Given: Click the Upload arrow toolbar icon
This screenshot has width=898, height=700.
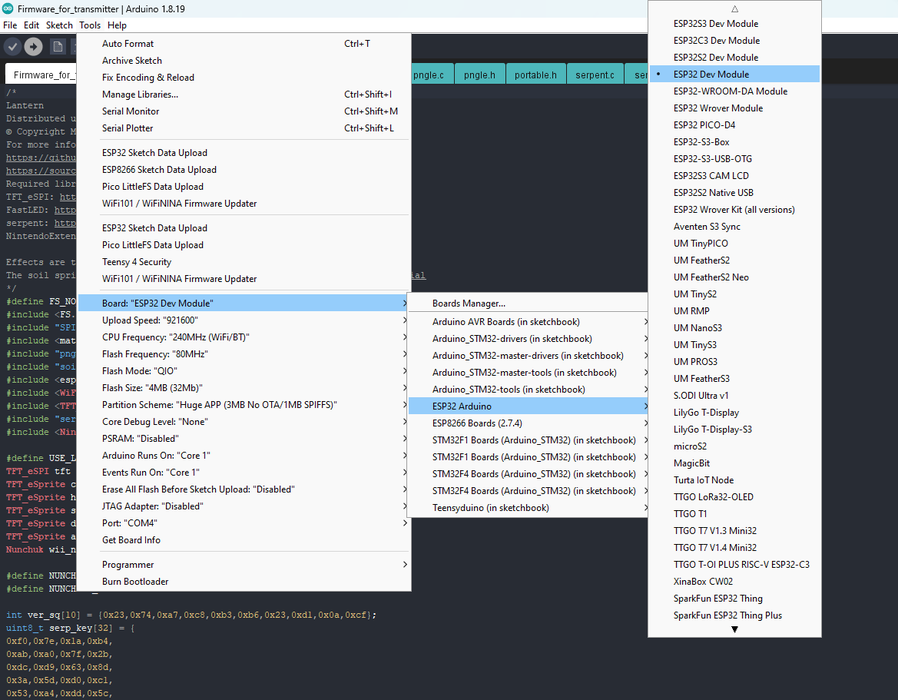Looking at the screenshot, I should point(33,46).
